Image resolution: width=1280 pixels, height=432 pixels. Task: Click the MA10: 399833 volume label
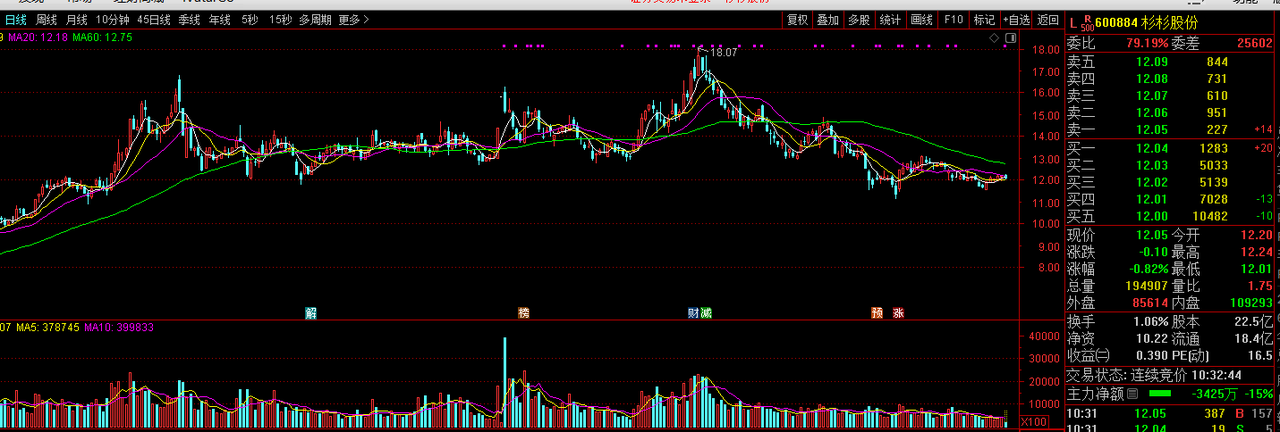point(119,327)
